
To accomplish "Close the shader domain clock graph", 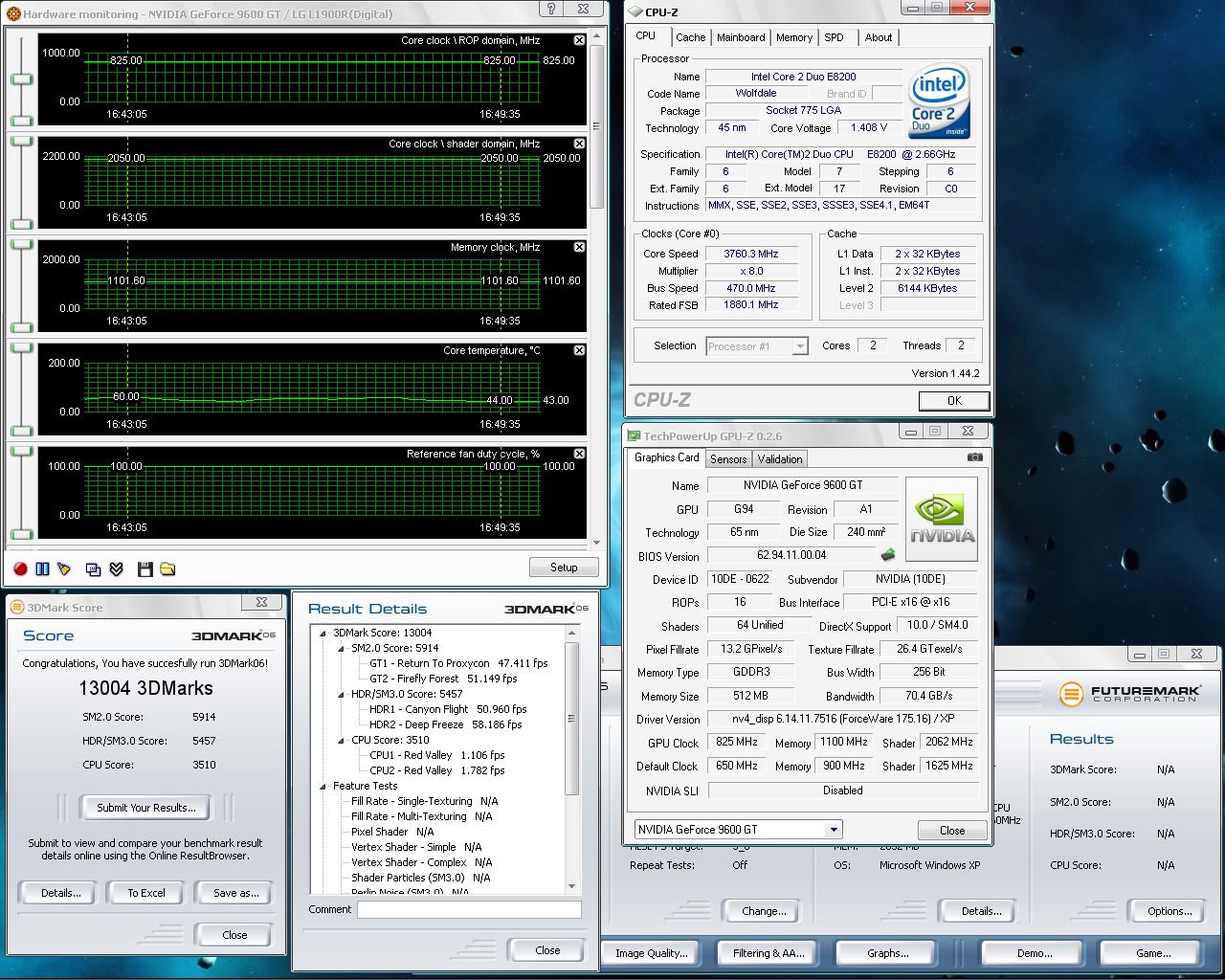I will coord(579,144).
